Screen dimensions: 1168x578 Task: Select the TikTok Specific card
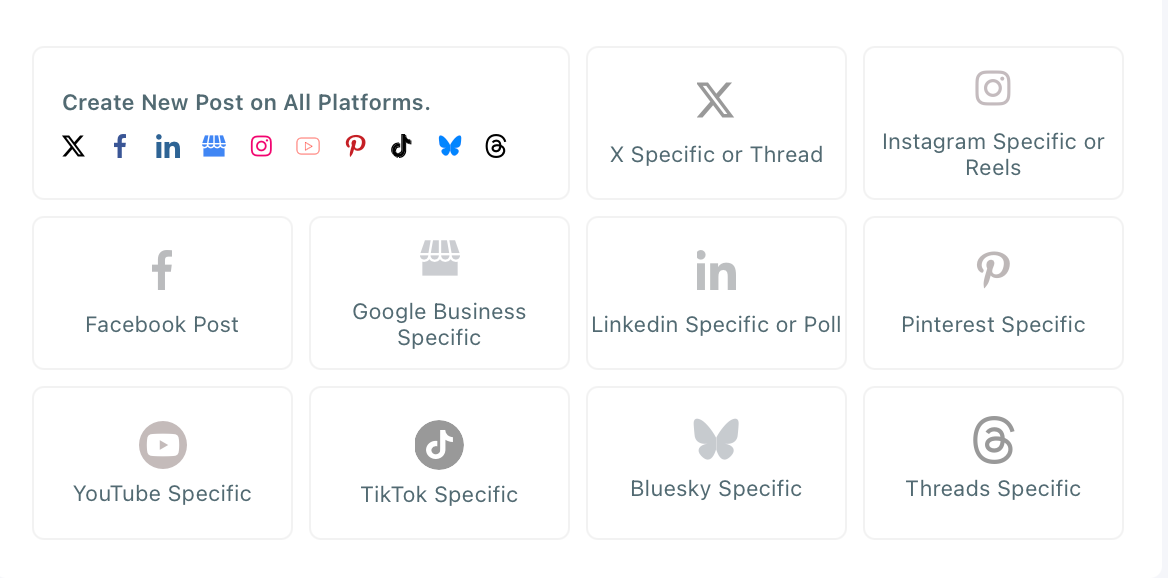coord(439,463)
